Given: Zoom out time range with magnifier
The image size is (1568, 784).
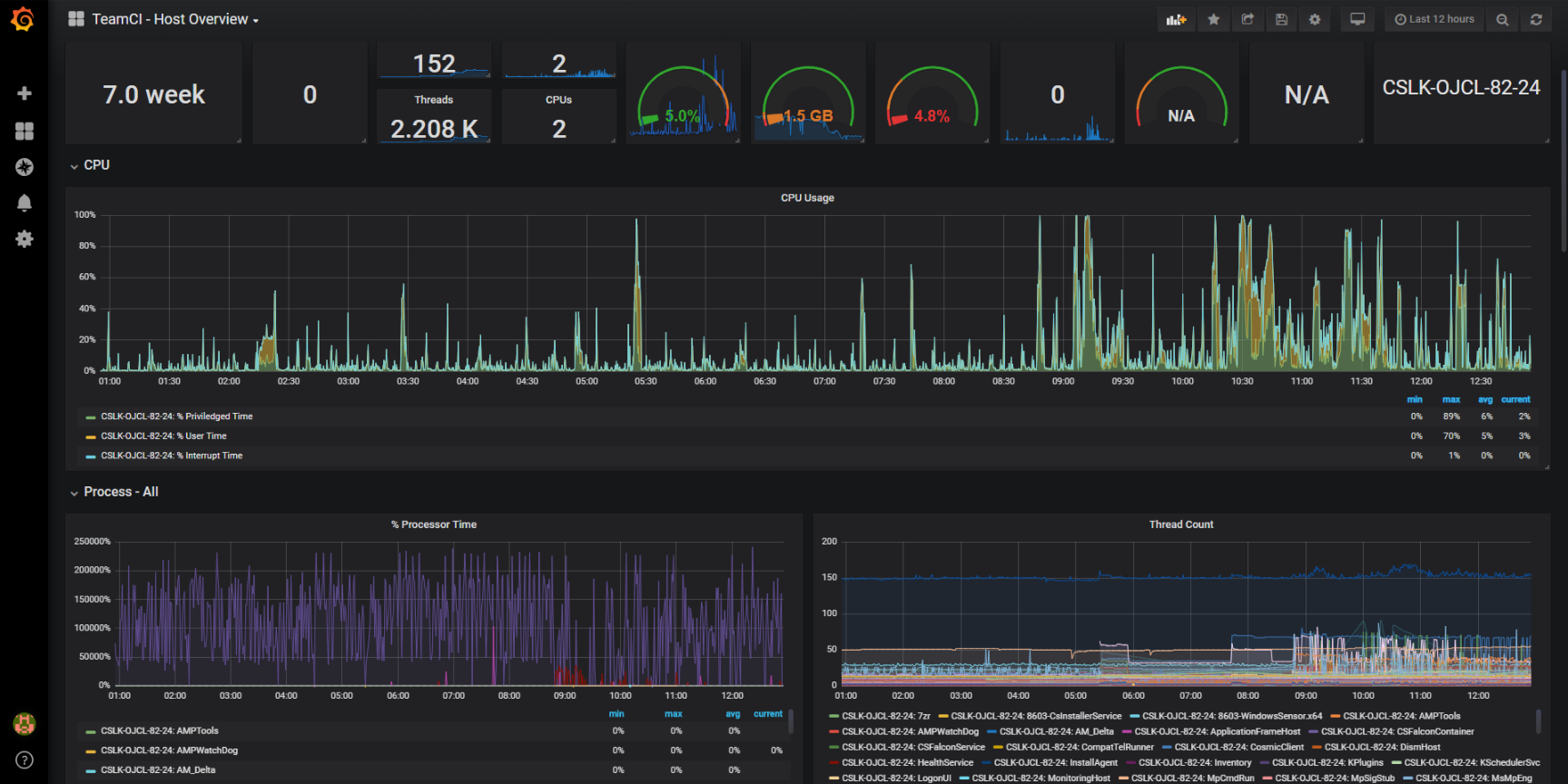Looking at the screenshot, I should pos(1503,19).
